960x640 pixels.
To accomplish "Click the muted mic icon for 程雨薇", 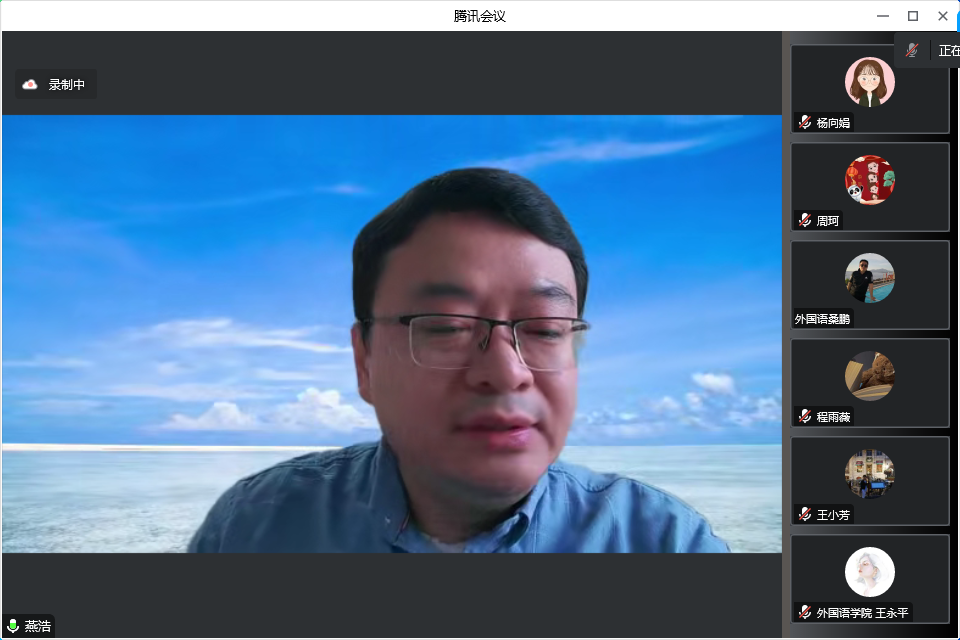I will tap(805, 416).
